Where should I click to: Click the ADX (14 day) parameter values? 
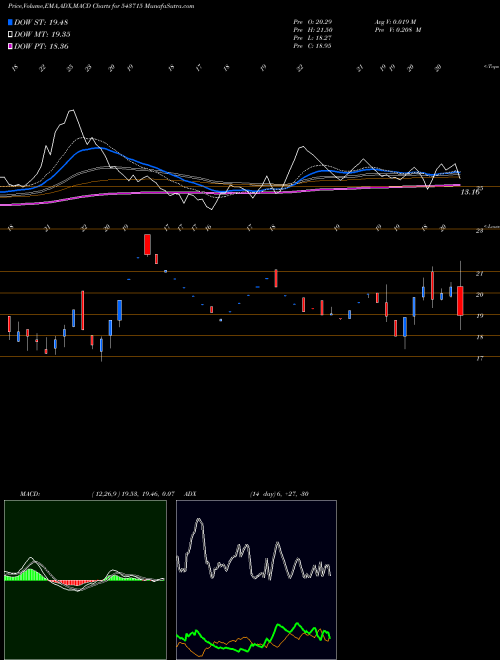(x=279, y=494)
